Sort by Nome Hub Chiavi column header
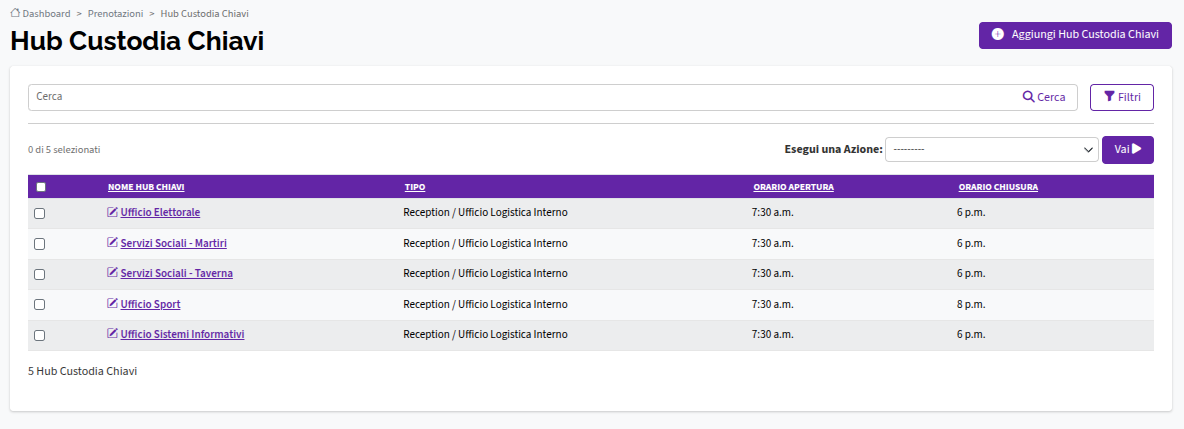This screenshot has height=429, width=1184. tap(146, 187)
